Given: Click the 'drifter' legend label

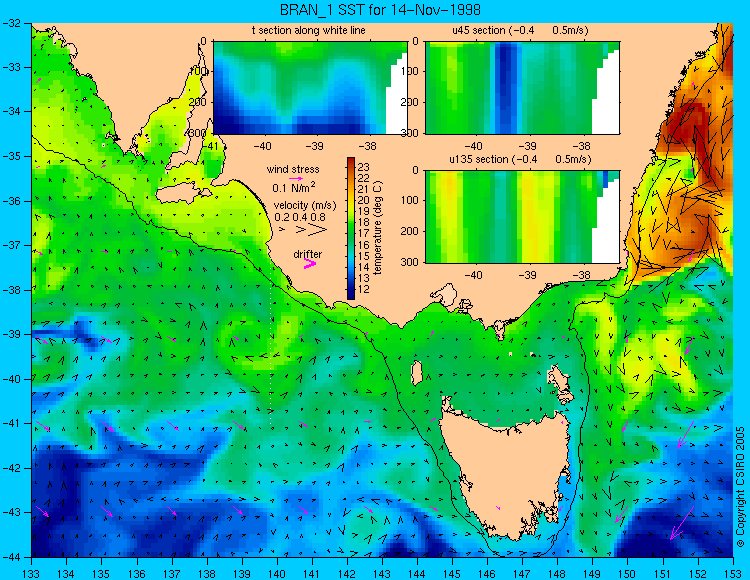Looking at the screenshot, I should tap(308, 254).
